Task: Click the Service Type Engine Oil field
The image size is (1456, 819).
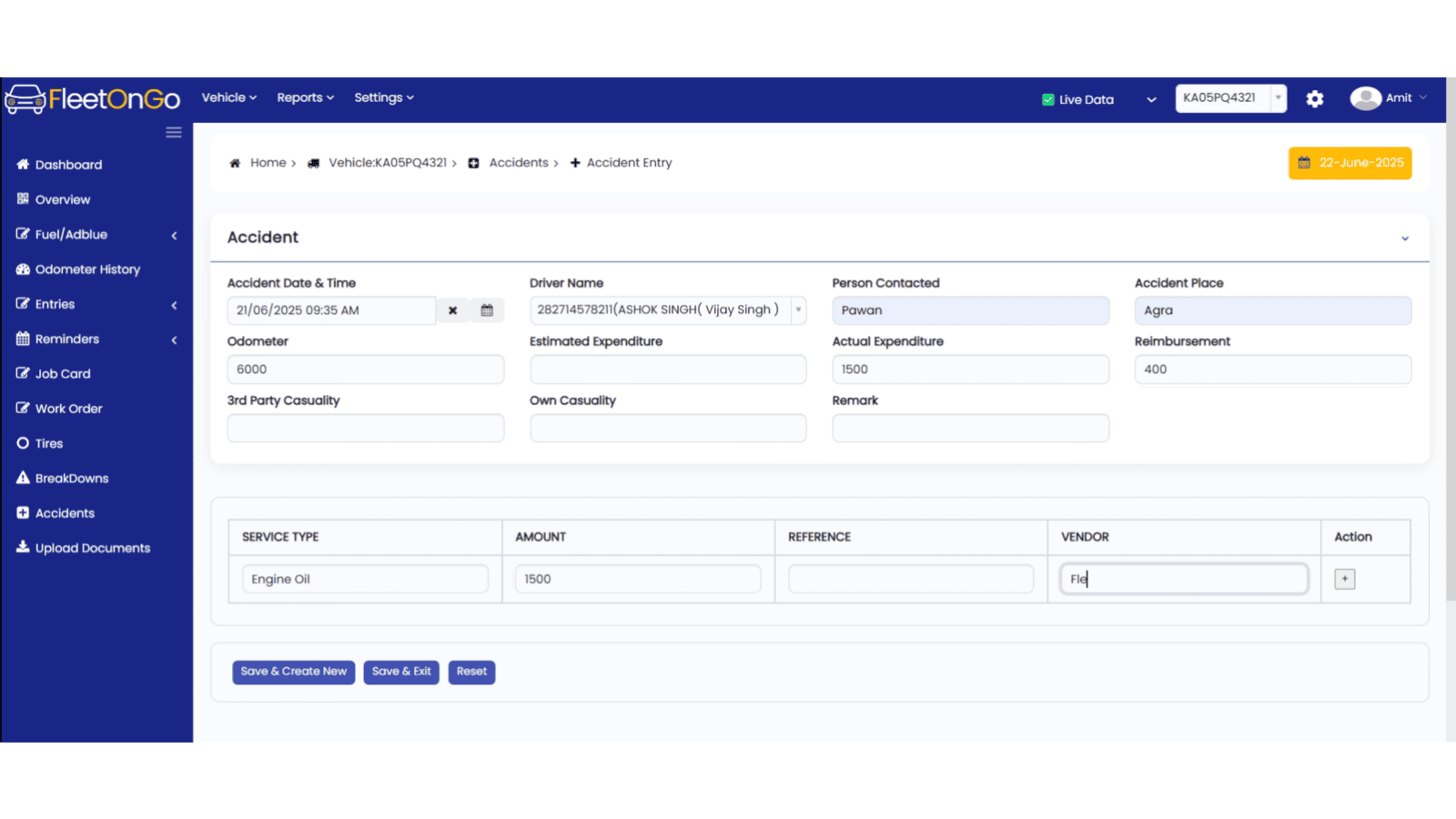Action: pyautogui.click(x=365, y=579)
